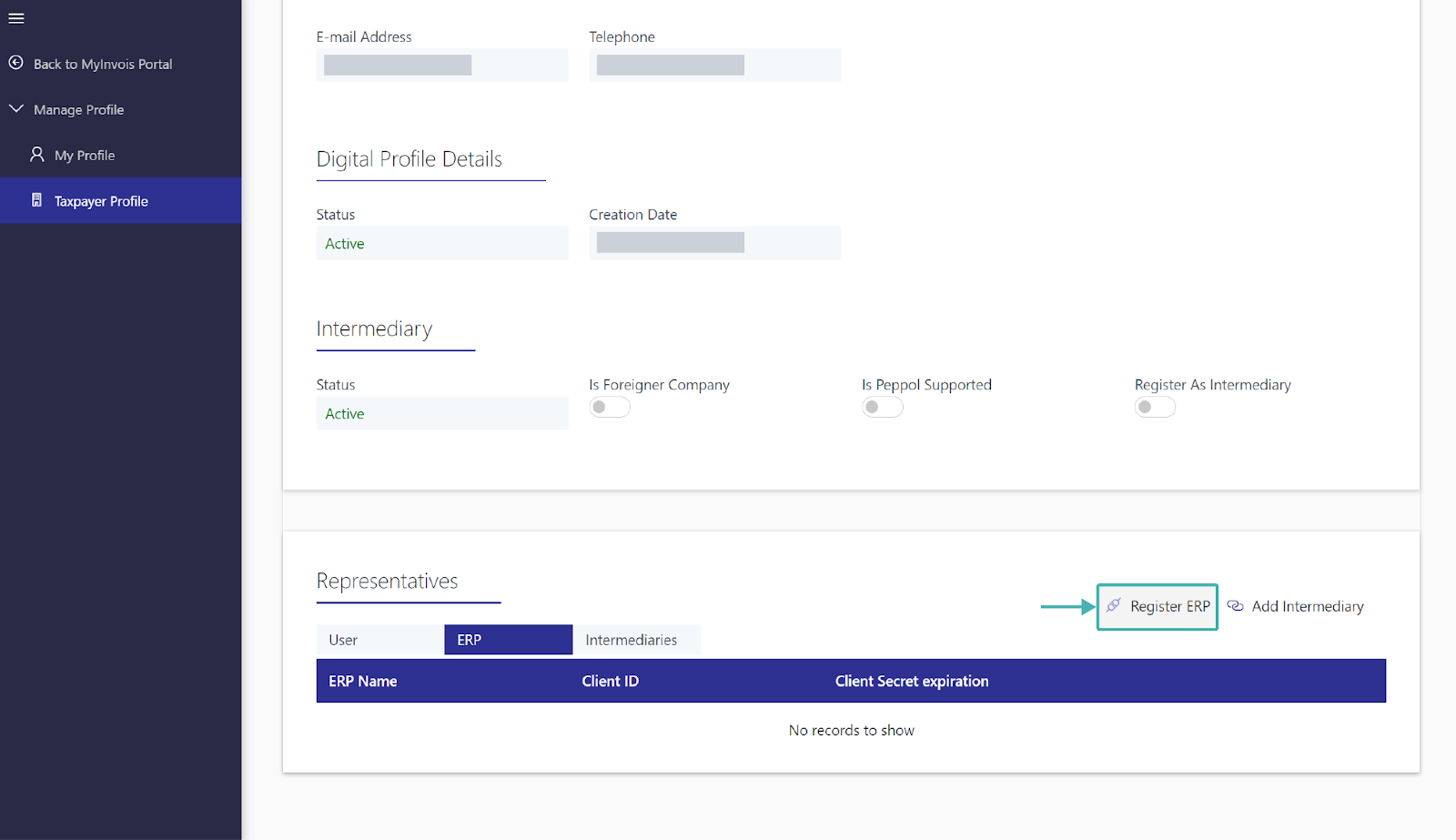This screenshot has width=1456, height=840.
Task: Open the My Profile page
Action: click(x=85, y=156)
